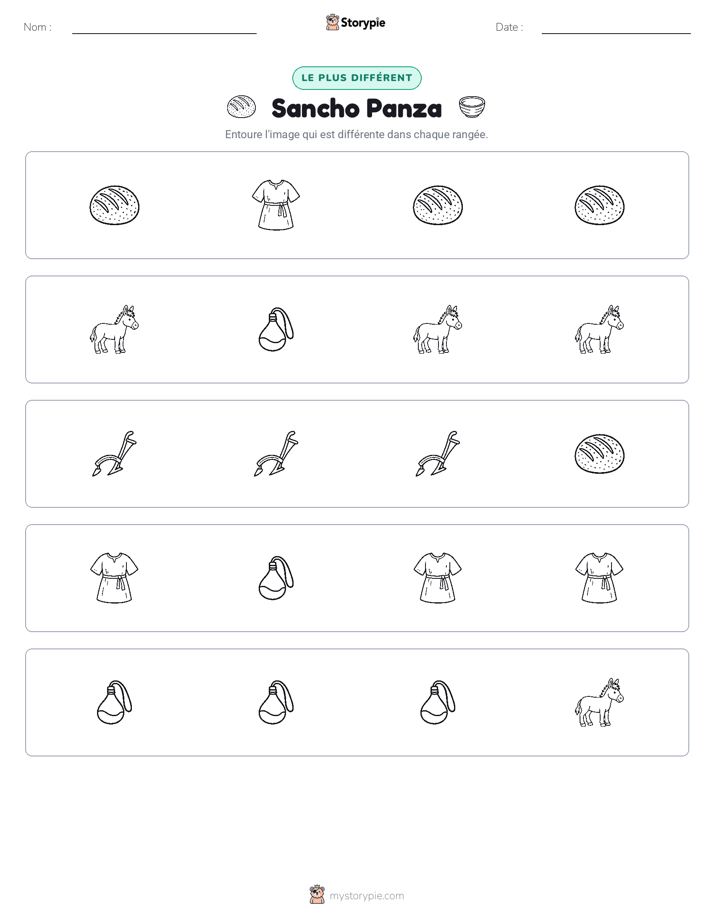
Task: Click the middle flask in the bottom row
Action: (x=276, y=702)
